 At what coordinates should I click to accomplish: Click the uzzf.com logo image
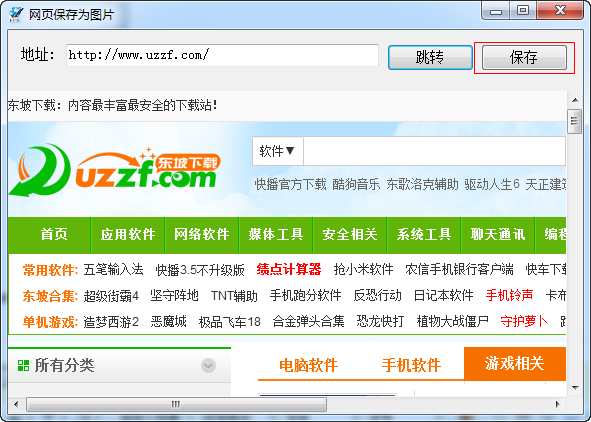tap(115, 171)
